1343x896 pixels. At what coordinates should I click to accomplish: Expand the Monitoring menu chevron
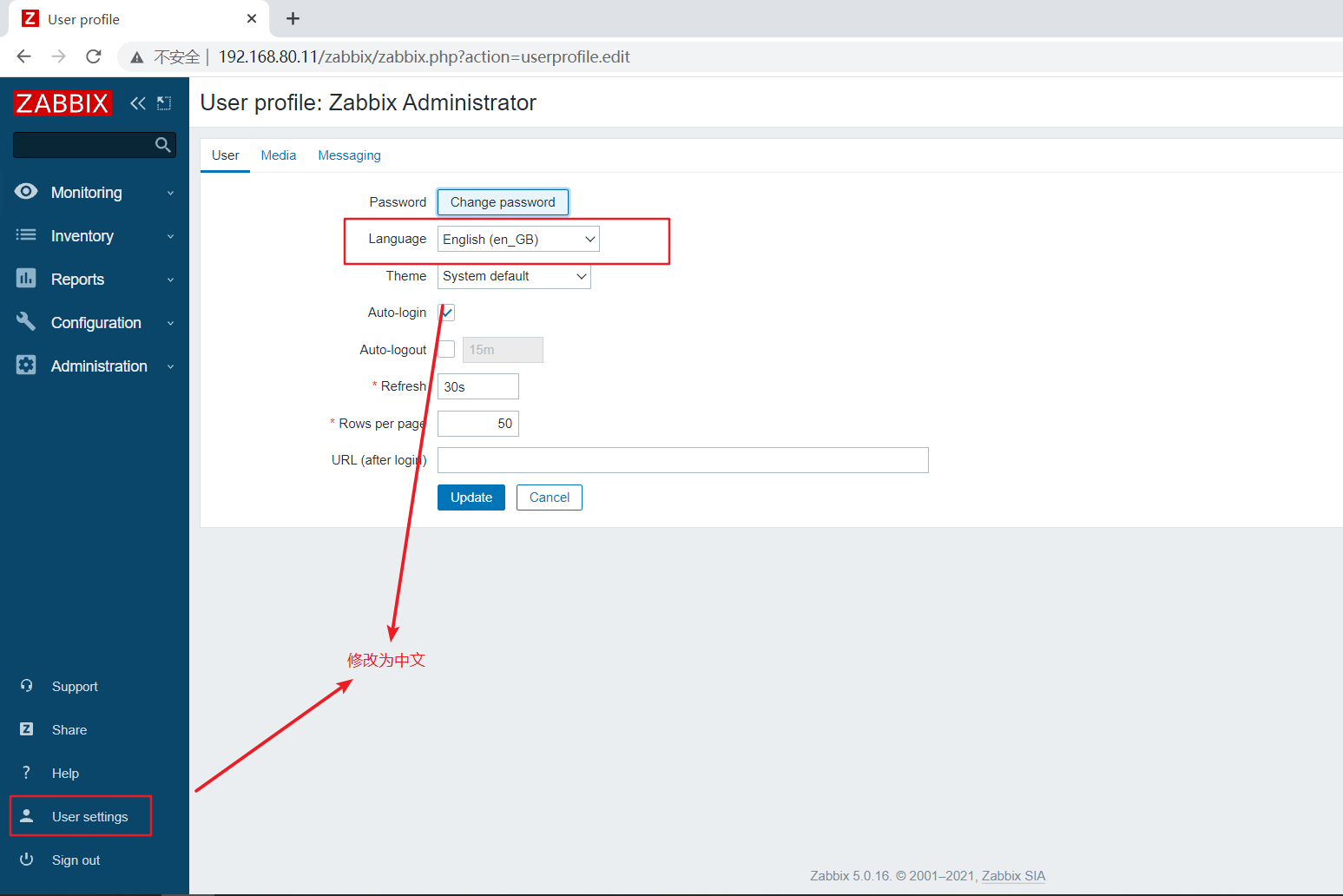pos(171,193)
